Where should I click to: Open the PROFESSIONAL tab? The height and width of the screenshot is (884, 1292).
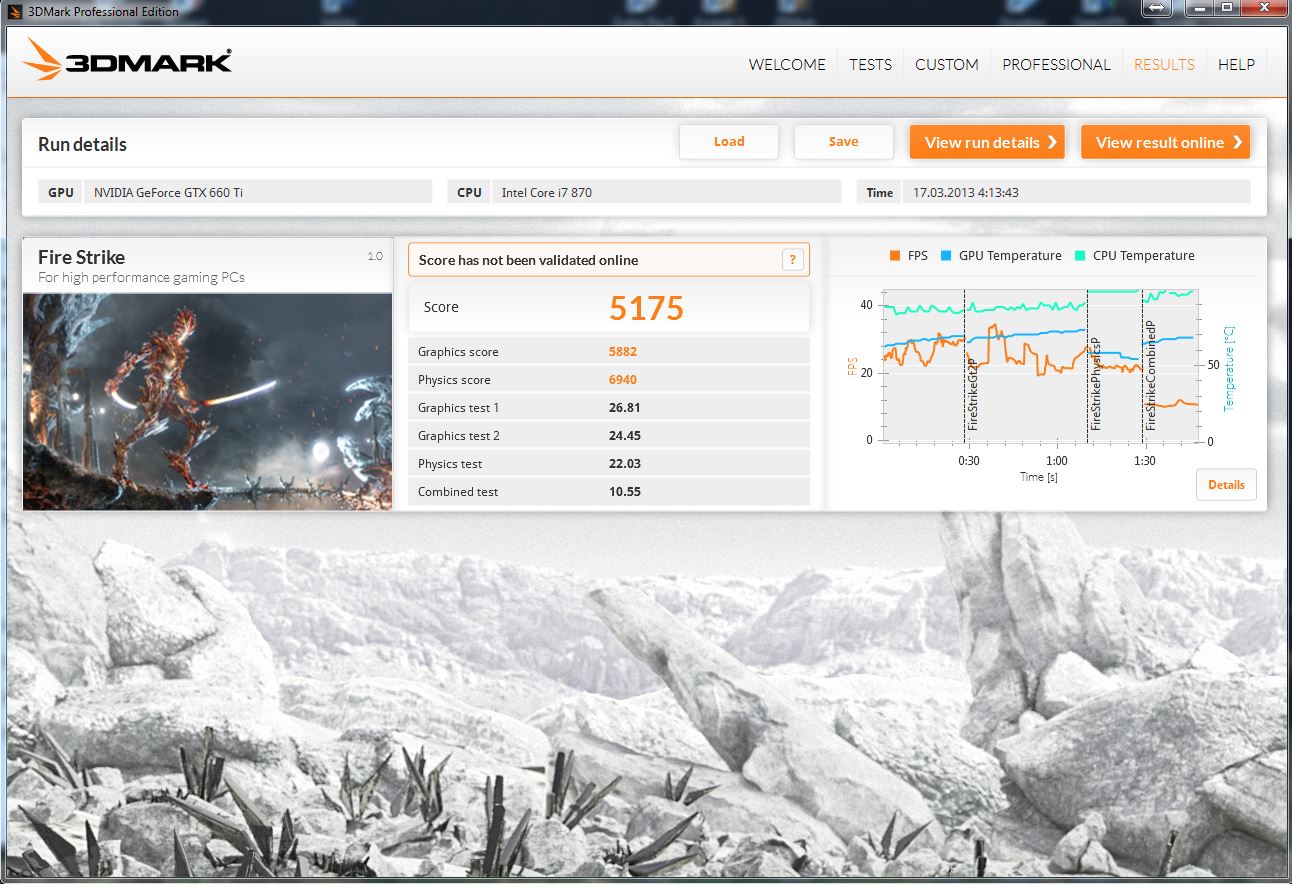coord(1056,64)
